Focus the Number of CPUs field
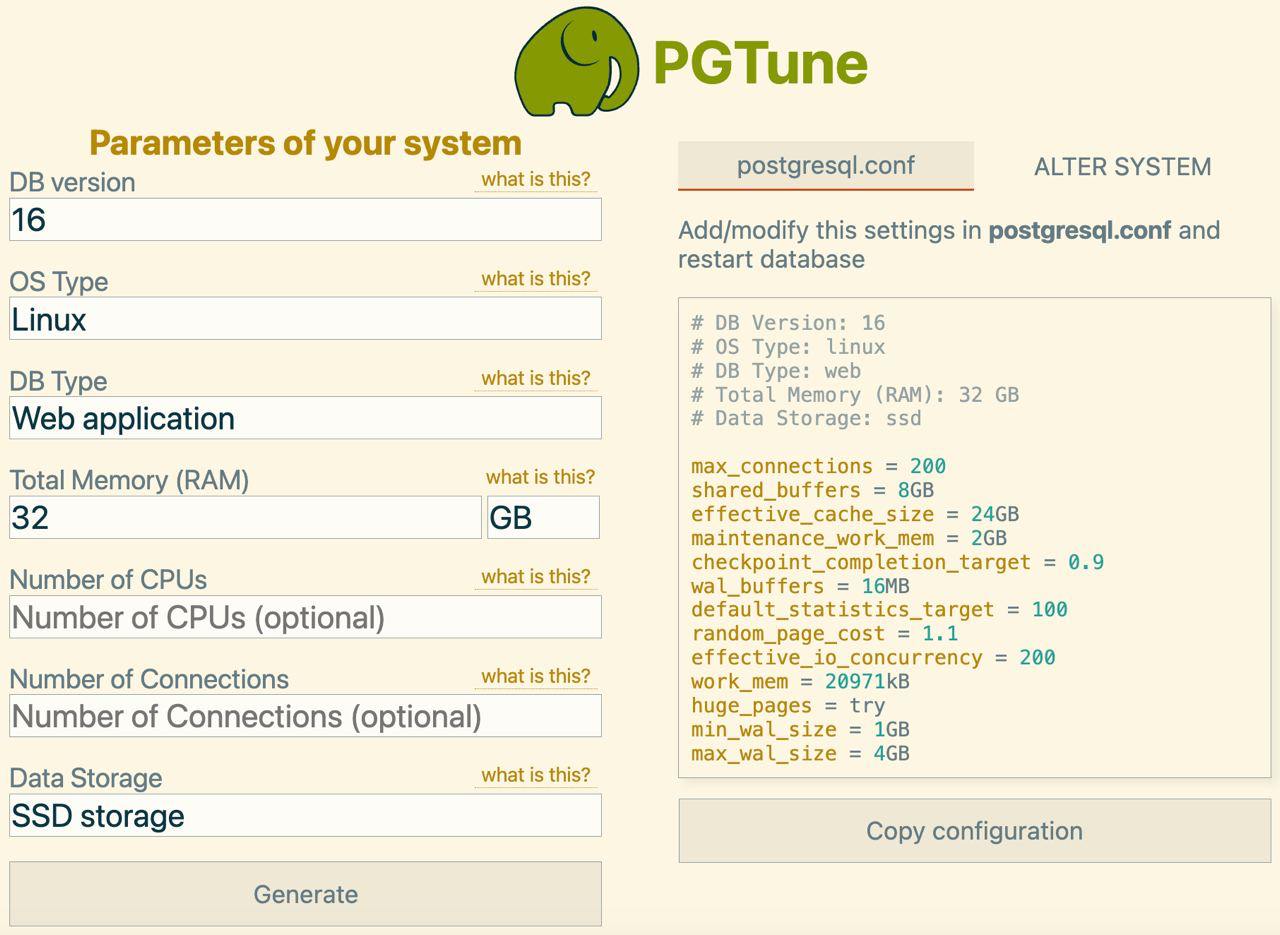This screenshot has width=1280, height=935. (x=305, y=617)
